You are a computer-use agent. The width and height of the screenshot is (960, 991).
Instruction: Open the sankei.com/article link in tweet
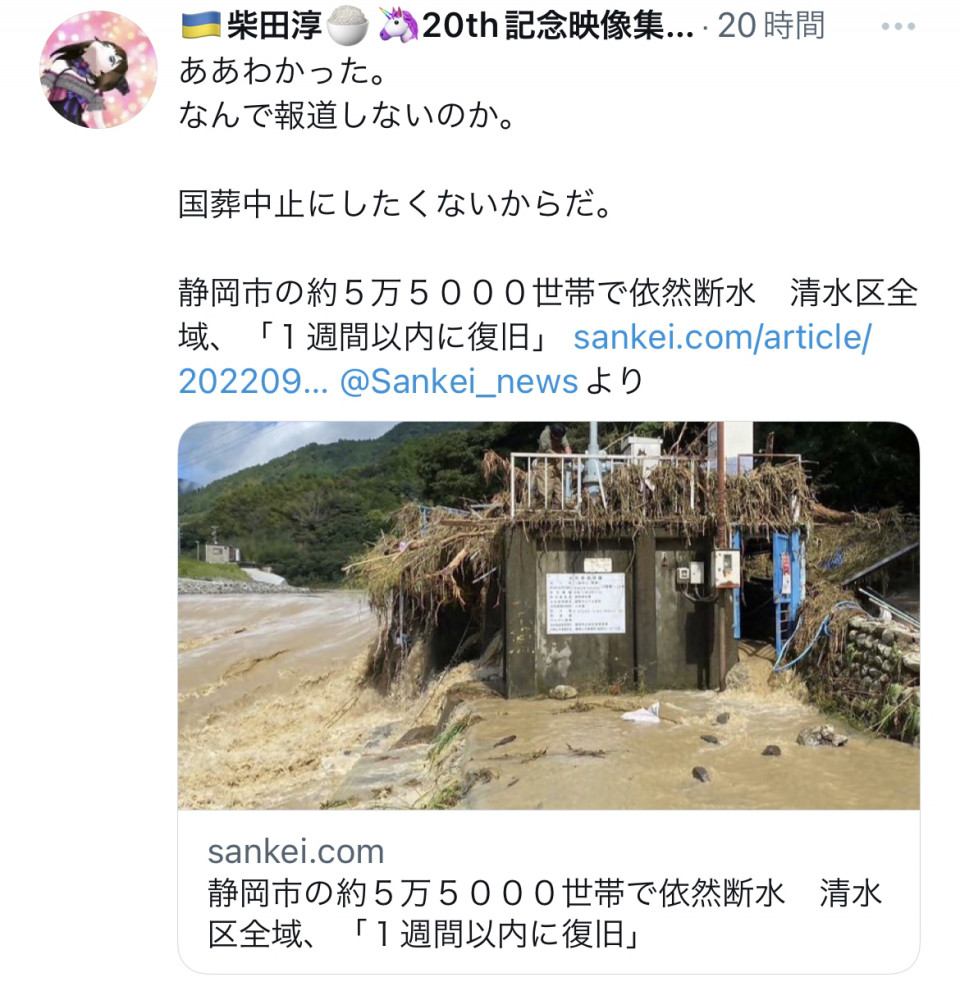[722, 337]
